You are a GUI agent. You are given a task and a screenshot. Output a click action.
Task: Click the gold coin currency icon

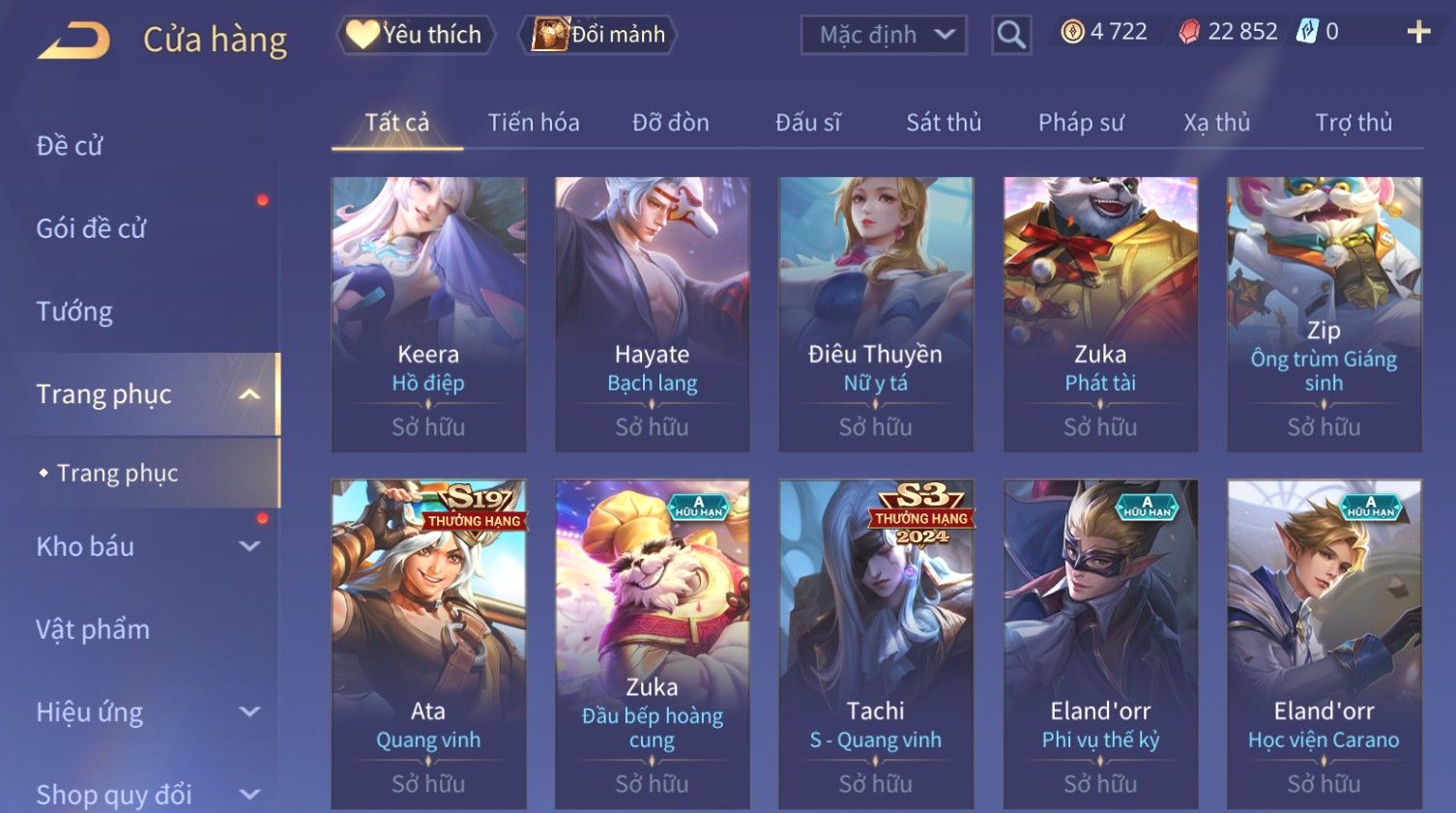1072,32
